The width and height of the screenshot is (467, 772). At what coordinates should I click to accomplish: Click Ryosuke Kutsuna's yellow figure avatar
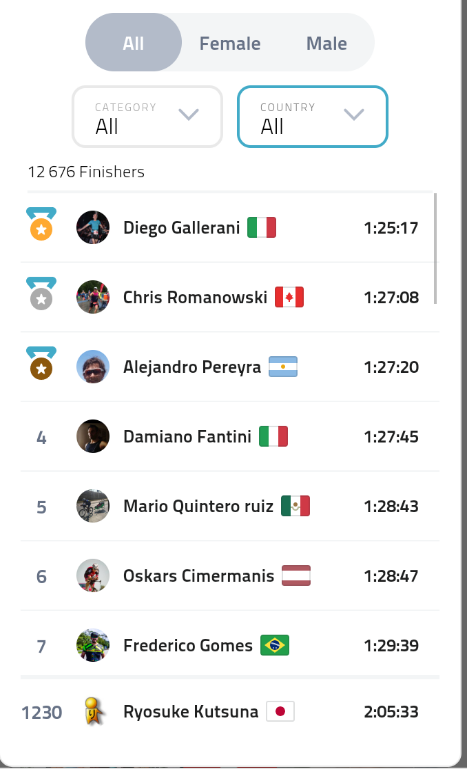pyautogui.click(x=93, y=711)
